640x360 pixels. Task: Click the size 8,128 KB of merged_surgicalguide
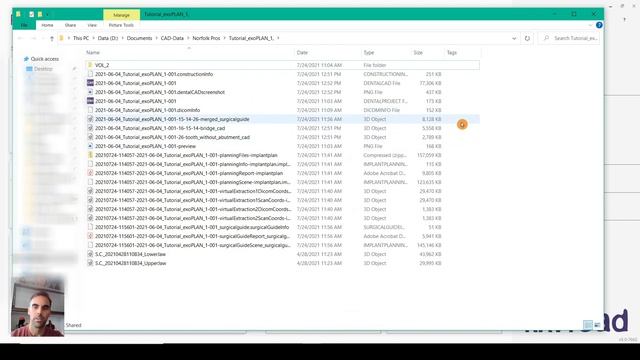point(432,119)
